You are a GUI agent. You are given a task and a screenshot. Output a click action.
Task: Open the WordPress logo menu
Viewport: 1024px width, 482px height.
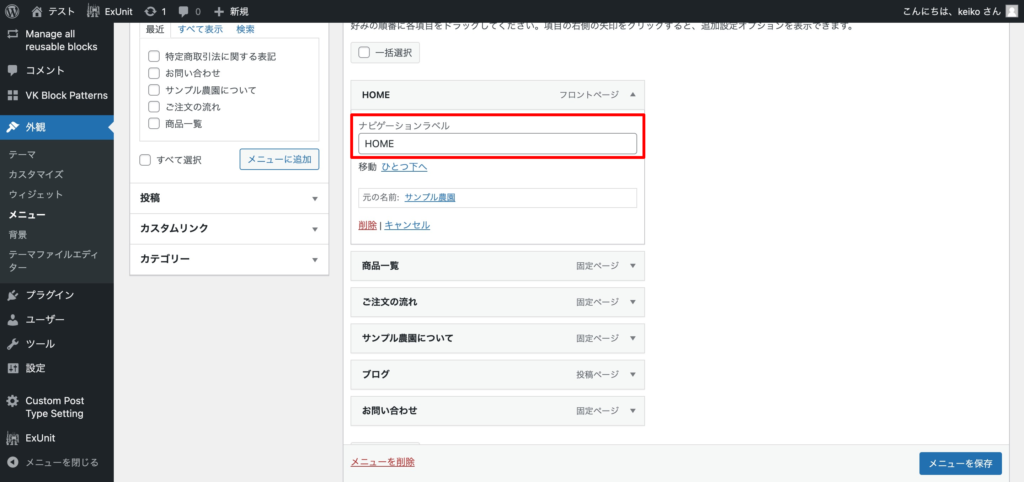click(12, 11)
